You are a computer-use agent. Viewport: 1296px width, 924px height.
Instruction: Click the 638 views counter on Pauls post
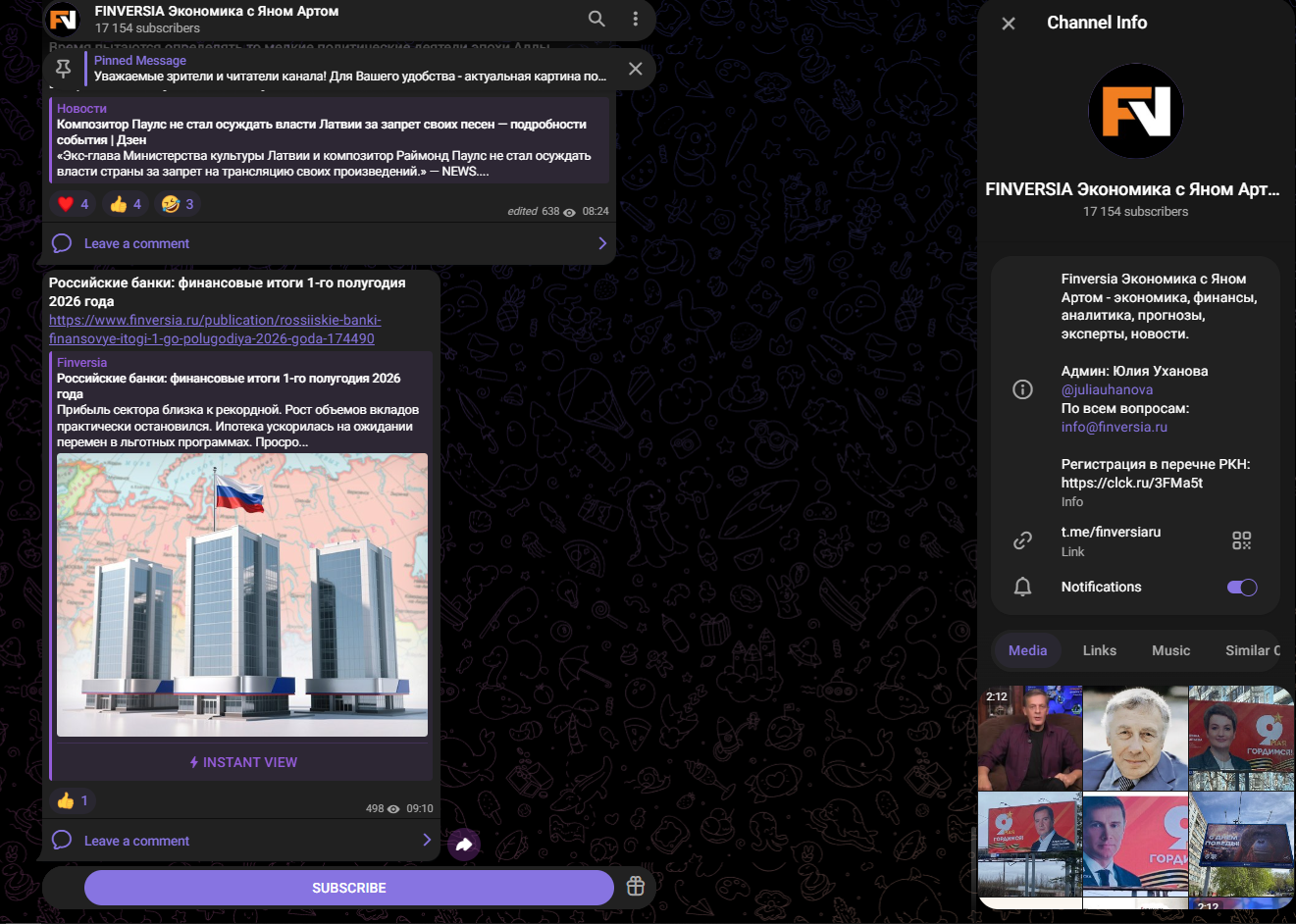point(558,212)
